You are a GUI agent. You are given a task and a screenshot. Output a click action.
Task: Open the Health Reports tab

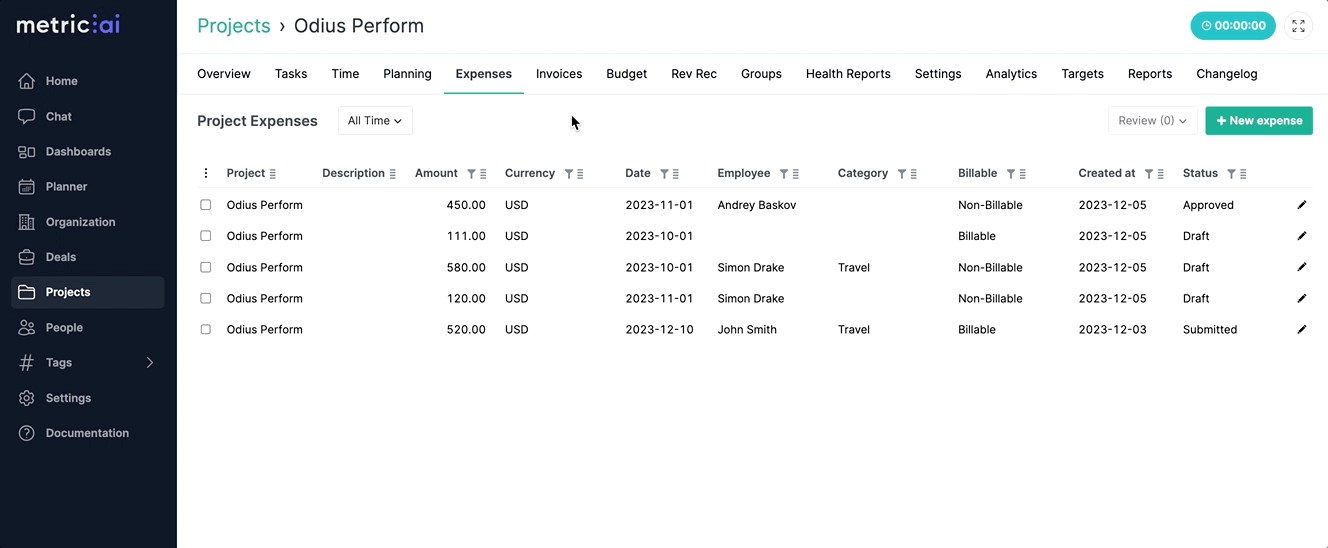848,74
